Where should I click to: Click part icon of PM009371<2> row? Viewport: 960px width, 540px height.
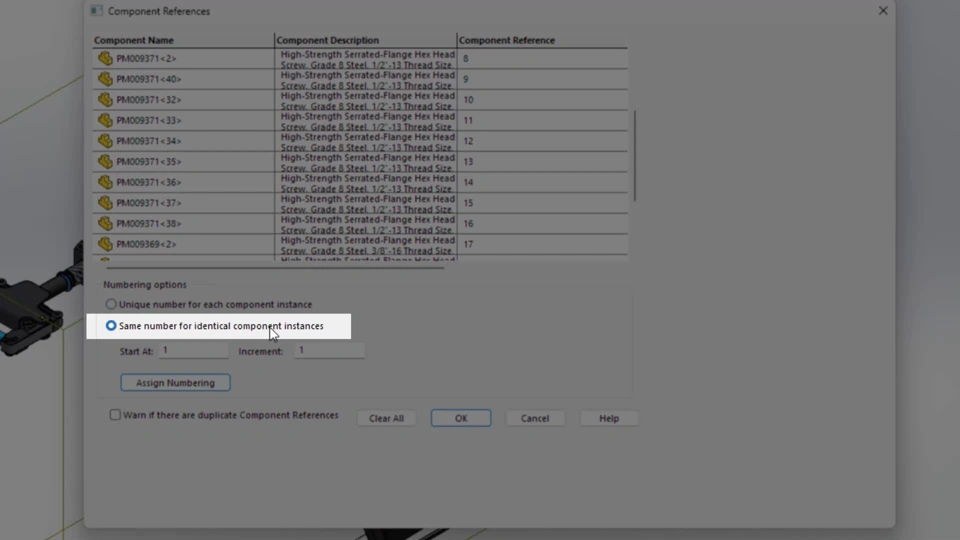(x=105, y=58)
